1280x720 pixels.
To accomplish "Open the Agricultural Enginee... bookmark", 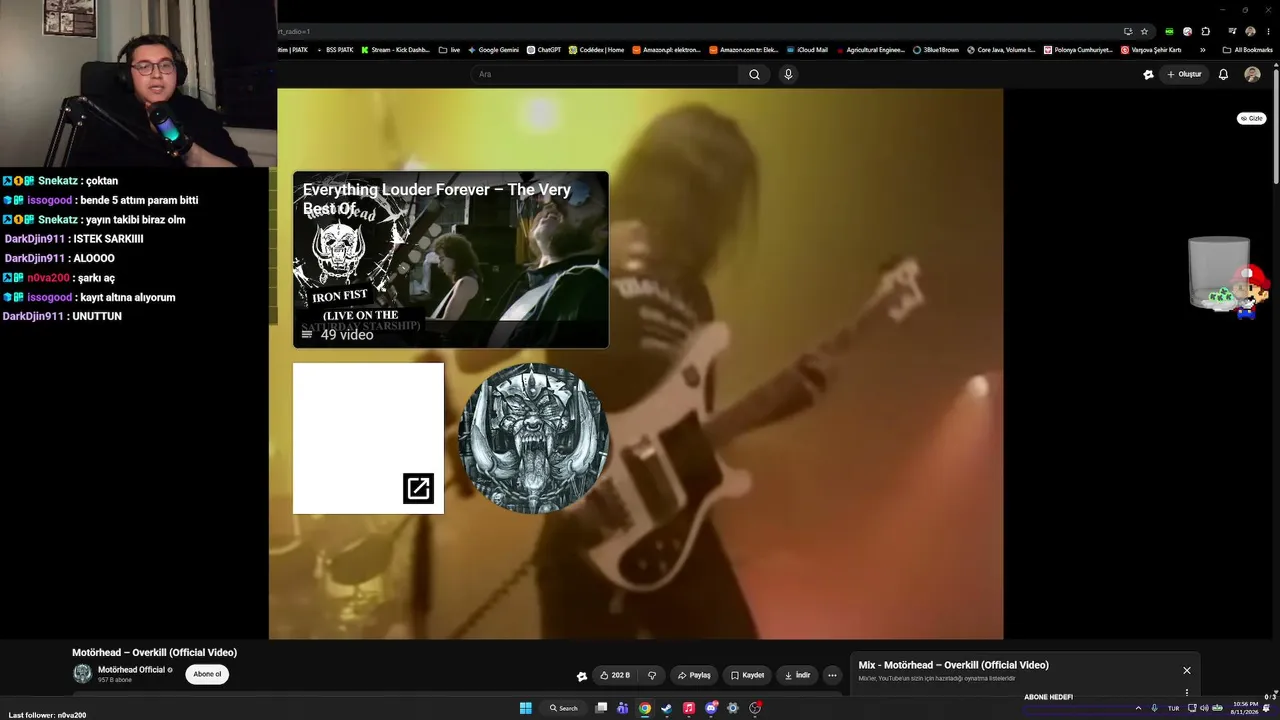I will (870, 50).
